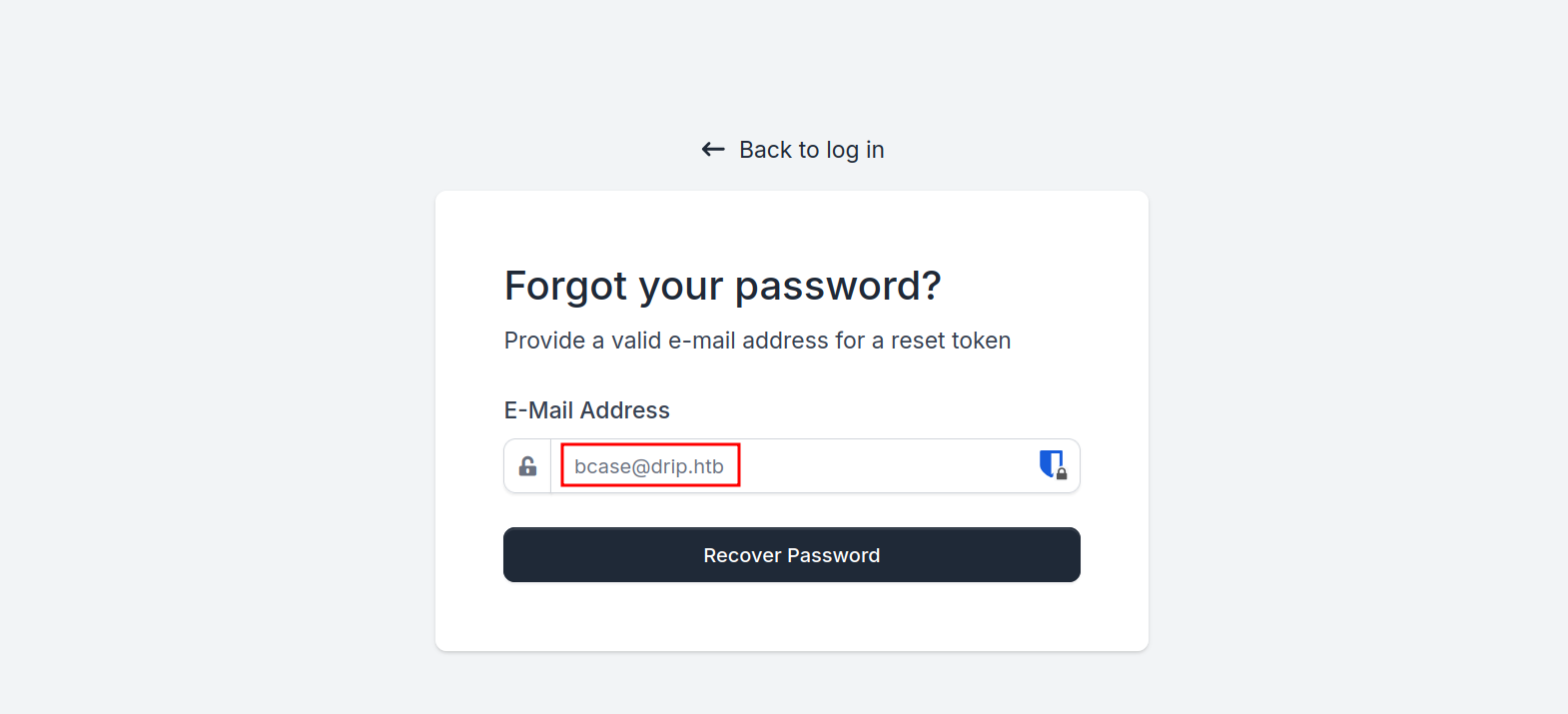The image size is (1568, 714).
Task: Click the bcase@drip.htb placeholder text
Action: coord(649,466)
